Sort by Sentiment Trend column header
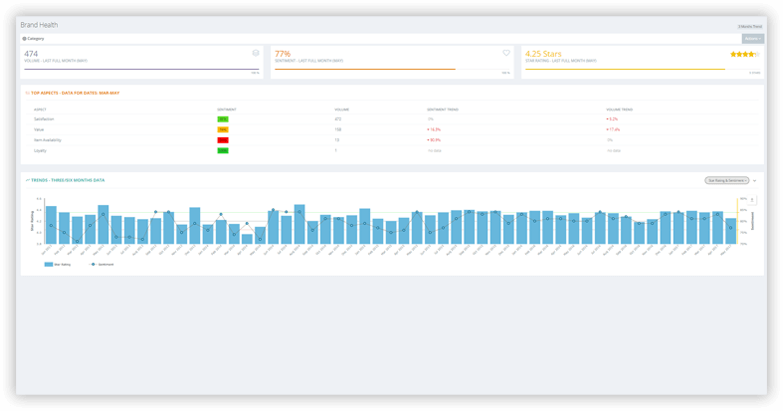The image size is (783, 411). (x=442, y=109)
